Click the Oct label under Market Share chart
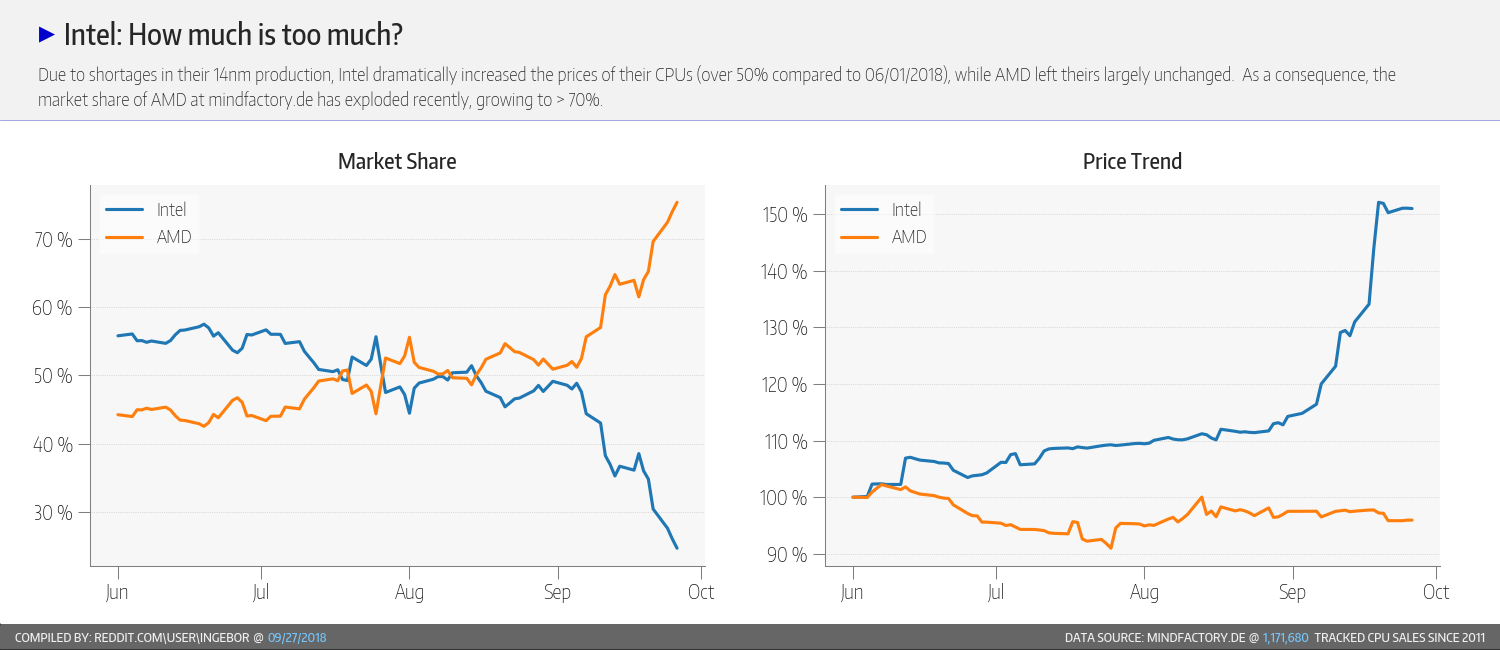 (x=701, y=592)
